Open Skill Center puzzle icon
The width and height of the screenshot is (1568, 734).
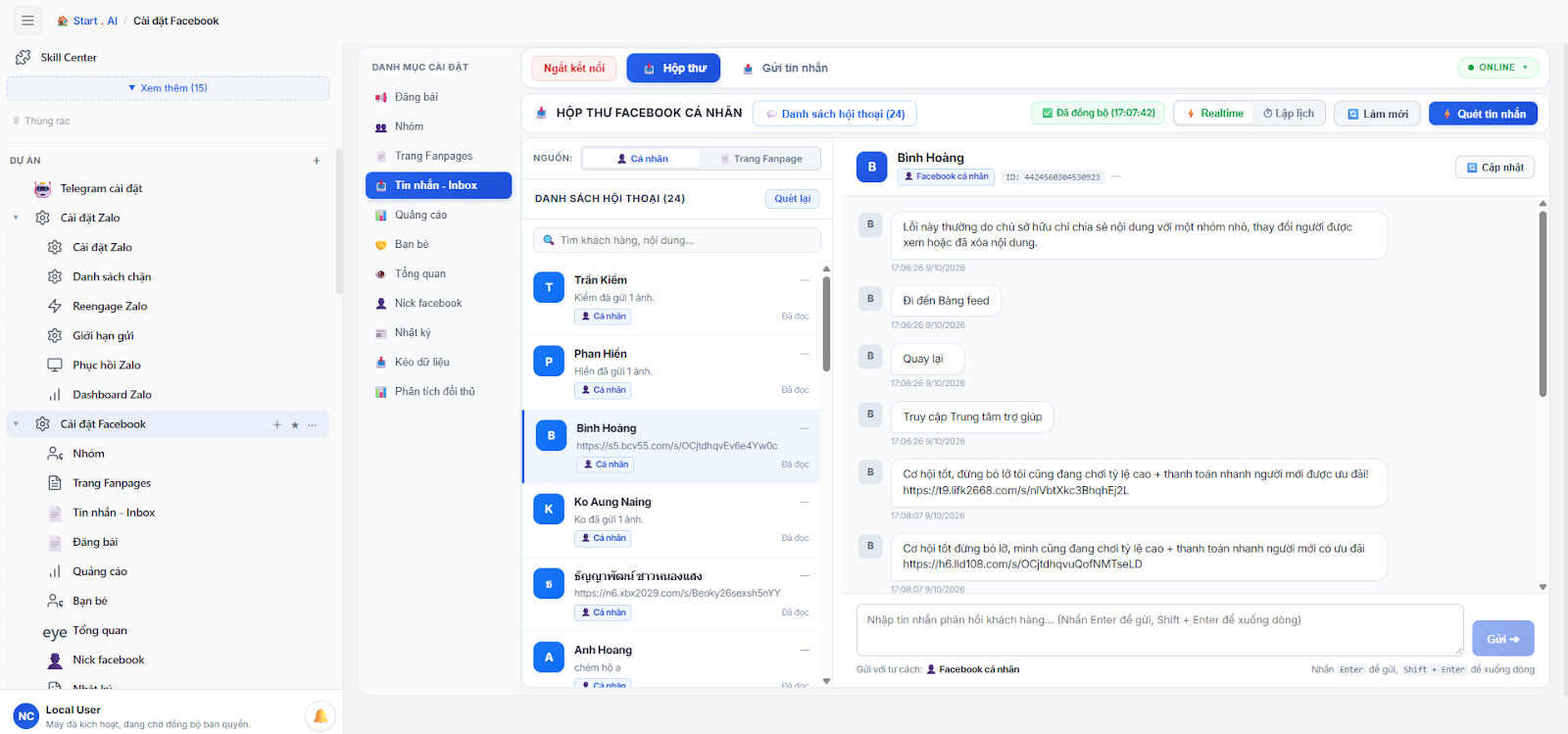click(x=24, y=58)
